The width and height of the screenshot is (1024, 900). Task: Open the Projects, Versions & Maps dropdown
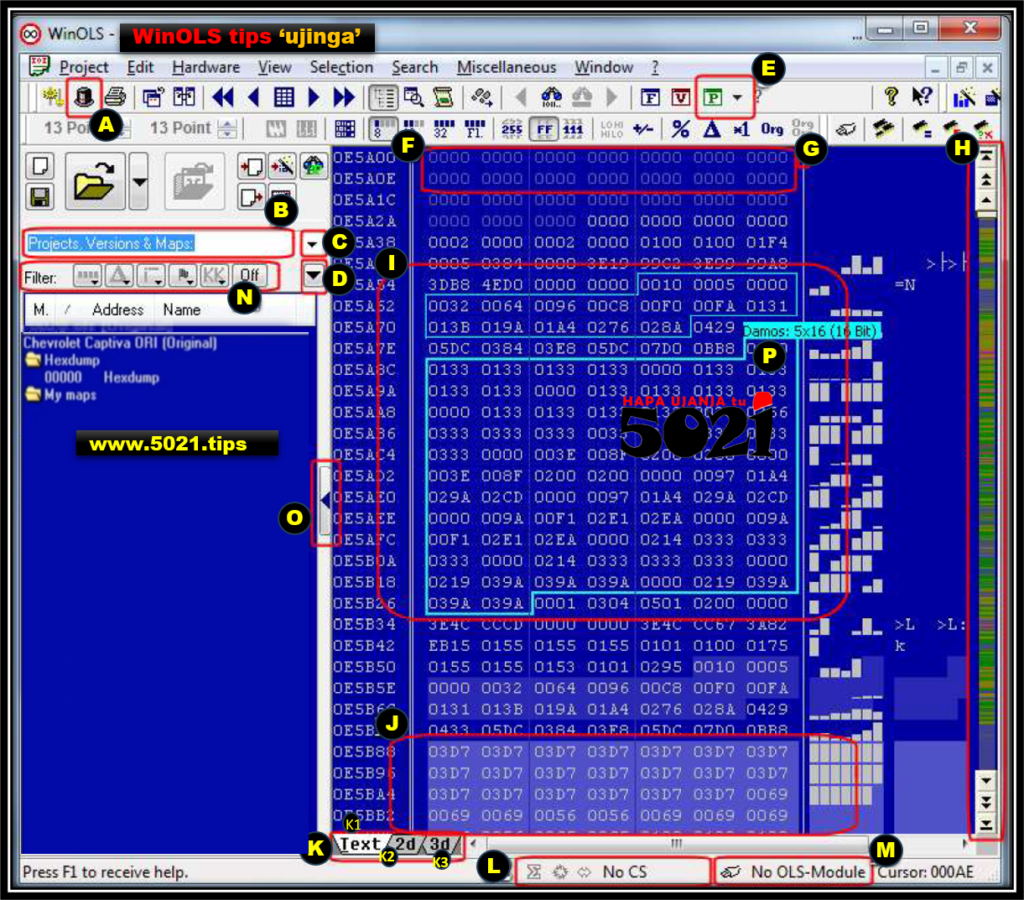(x=313, y=243)
